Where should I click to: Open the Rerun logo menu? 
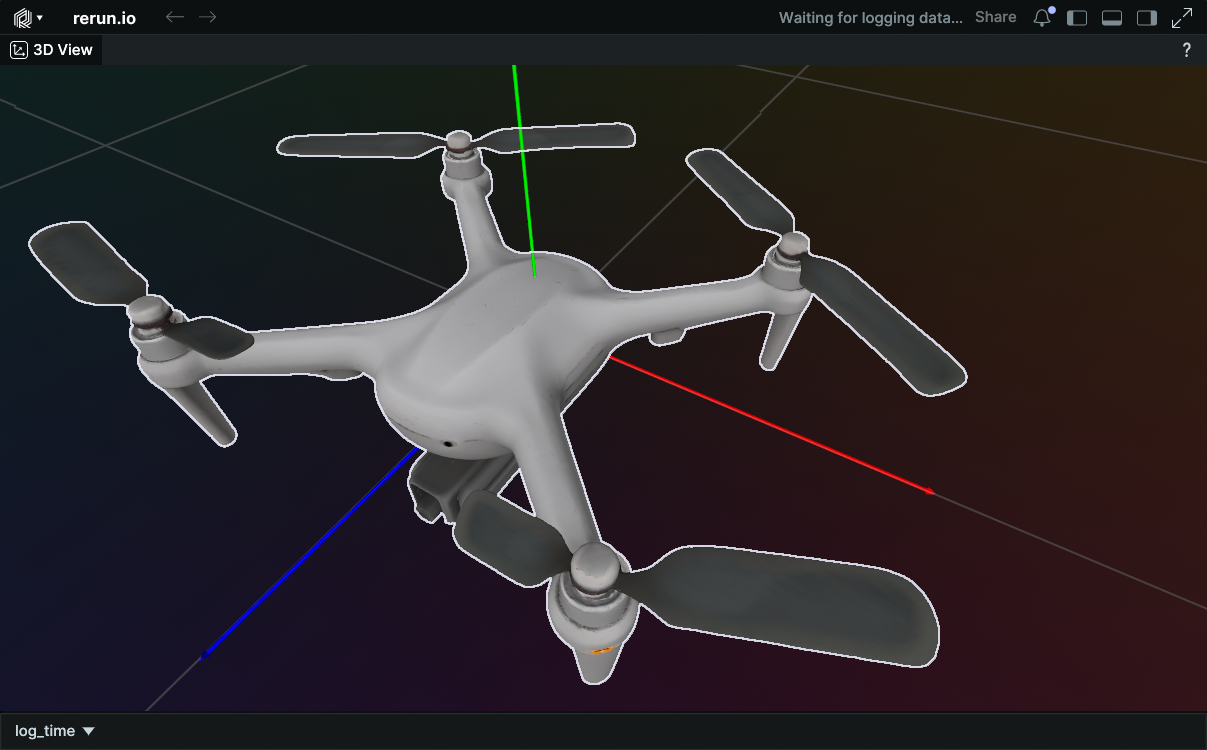tap(21, 18)
